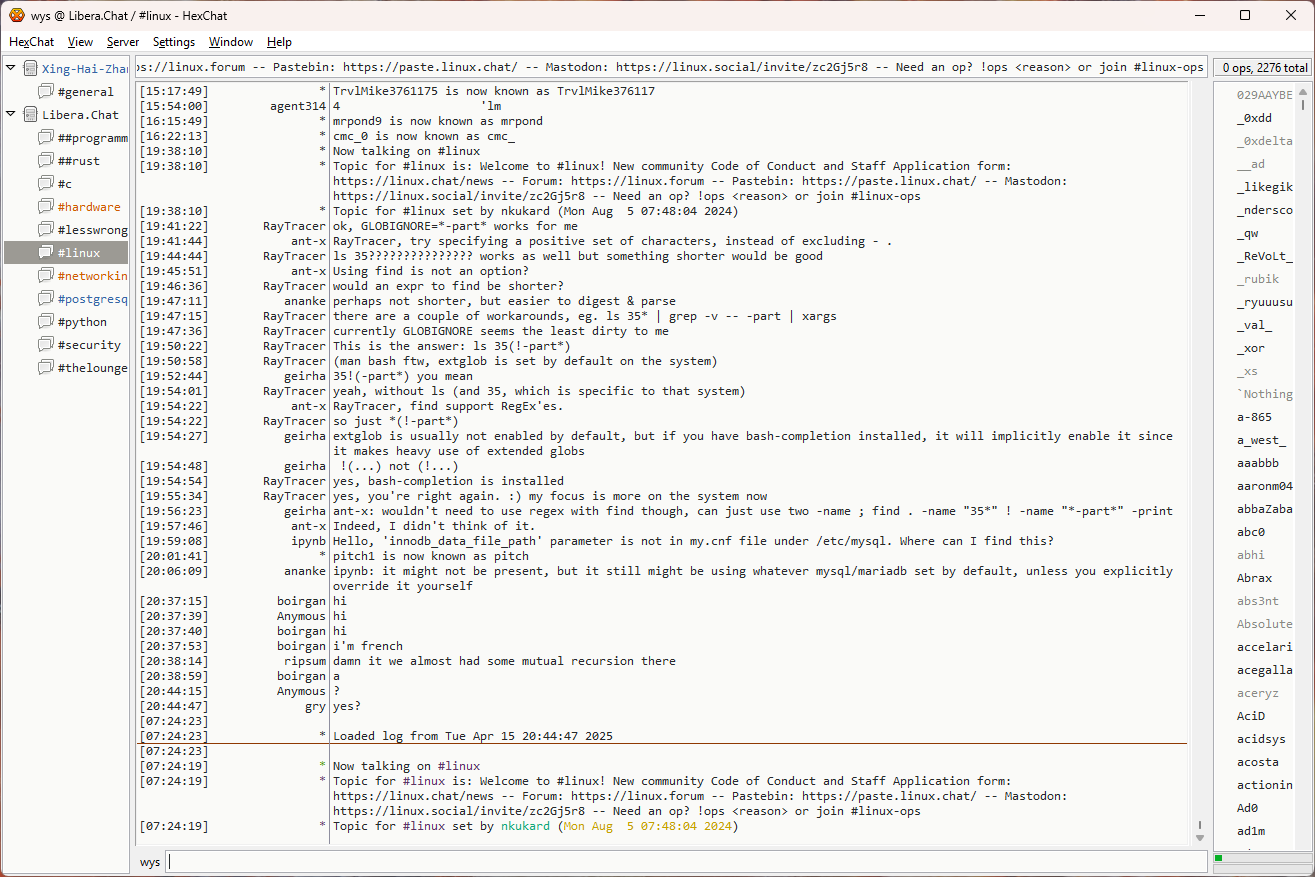The width and height of the screenshot is (1315, 877).
Task: Click the #hardware channel icon
Action: (x=46, y=207)
